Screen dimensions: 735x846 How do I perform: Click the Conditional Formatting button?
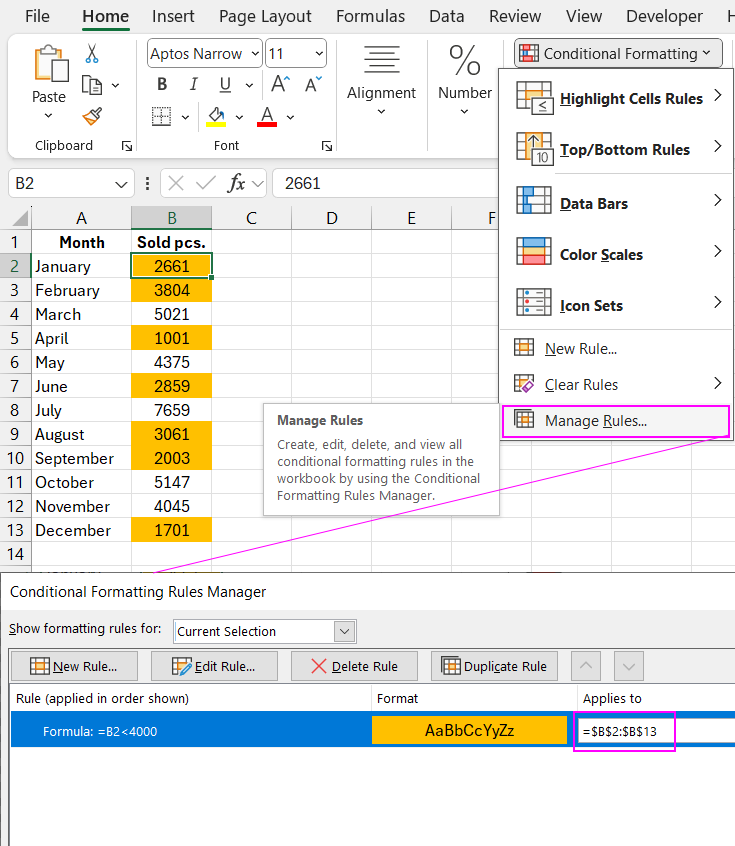click(x=618, y=53)
